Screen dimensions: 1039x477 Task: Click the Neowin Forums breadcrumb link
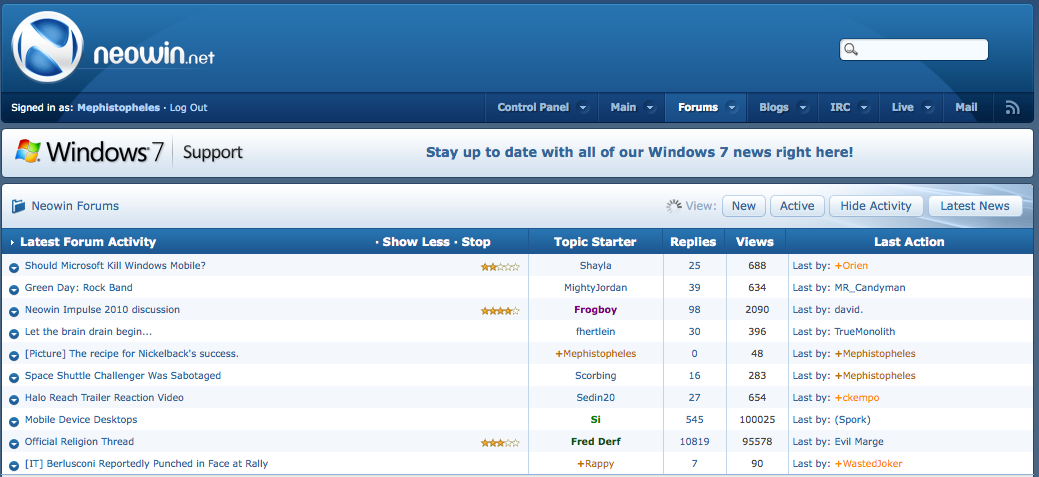point(75,206)
